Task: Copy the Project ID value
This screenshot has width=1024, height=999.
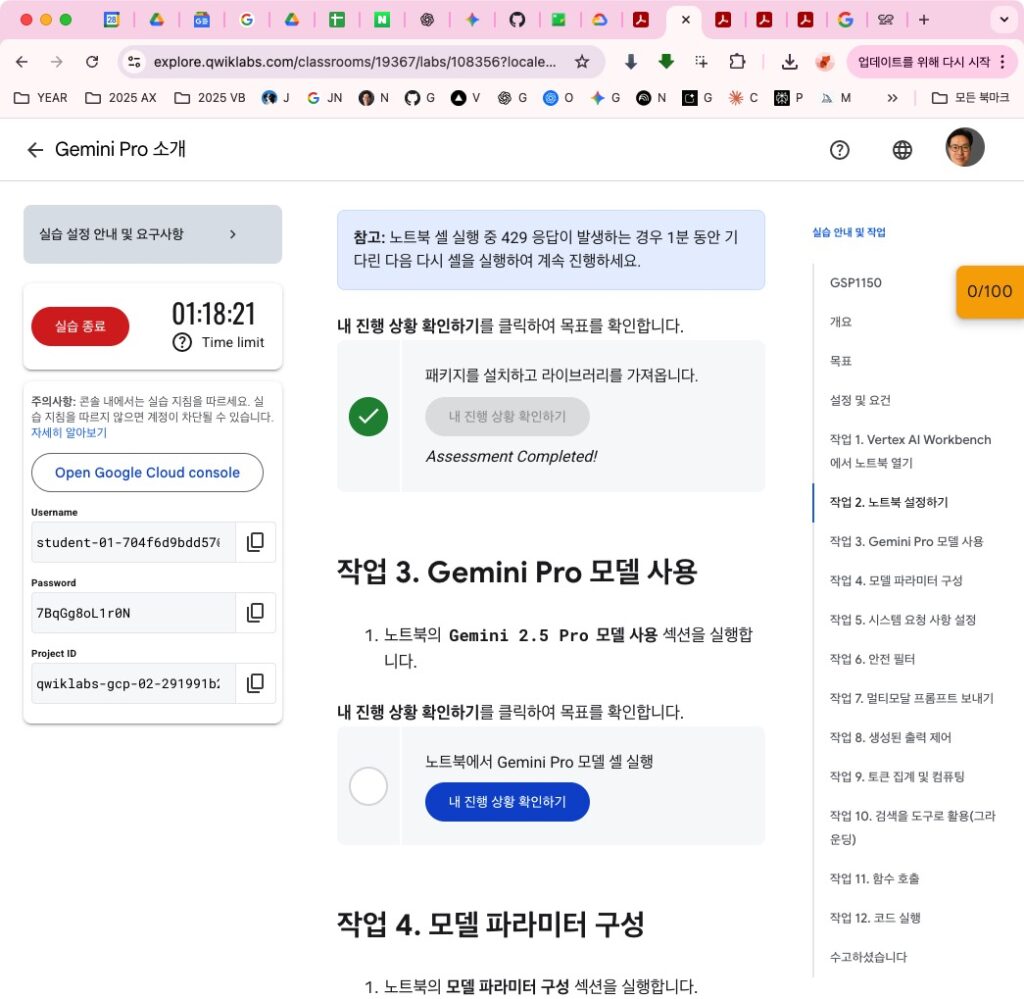Action: tap(255, 683)
